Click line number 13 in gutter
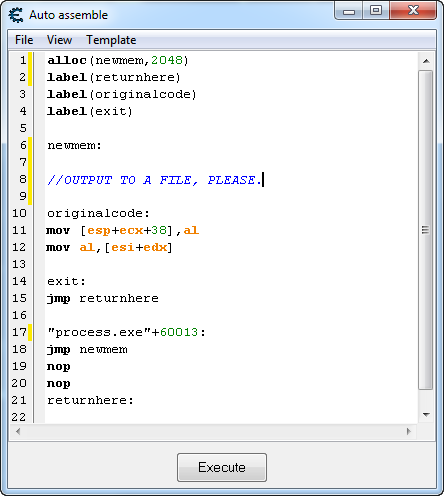This screenshot has width=444, height=496. 19,264
